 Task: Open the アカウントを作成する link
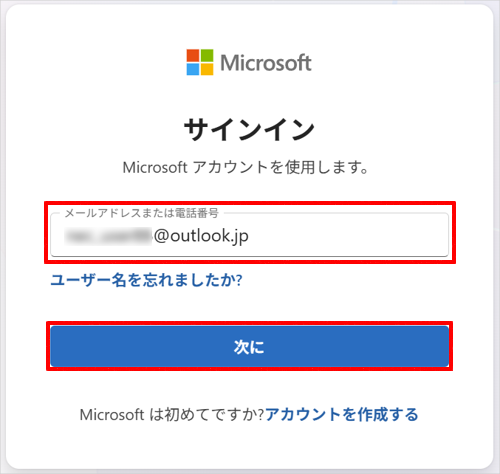(342, 415)
